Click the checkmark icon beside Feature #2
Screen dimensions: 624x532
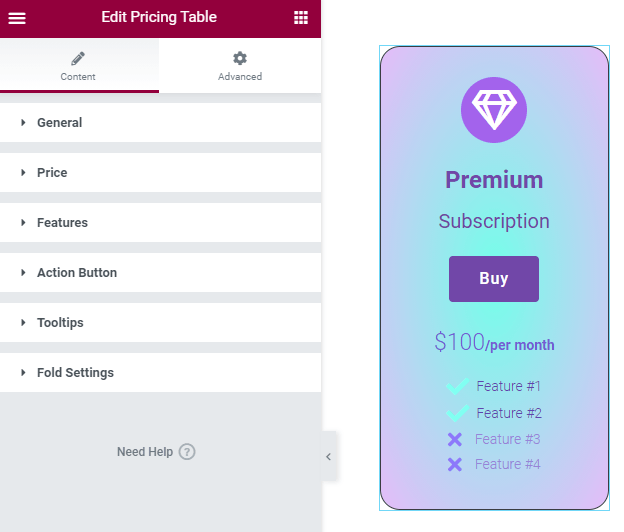457,413
